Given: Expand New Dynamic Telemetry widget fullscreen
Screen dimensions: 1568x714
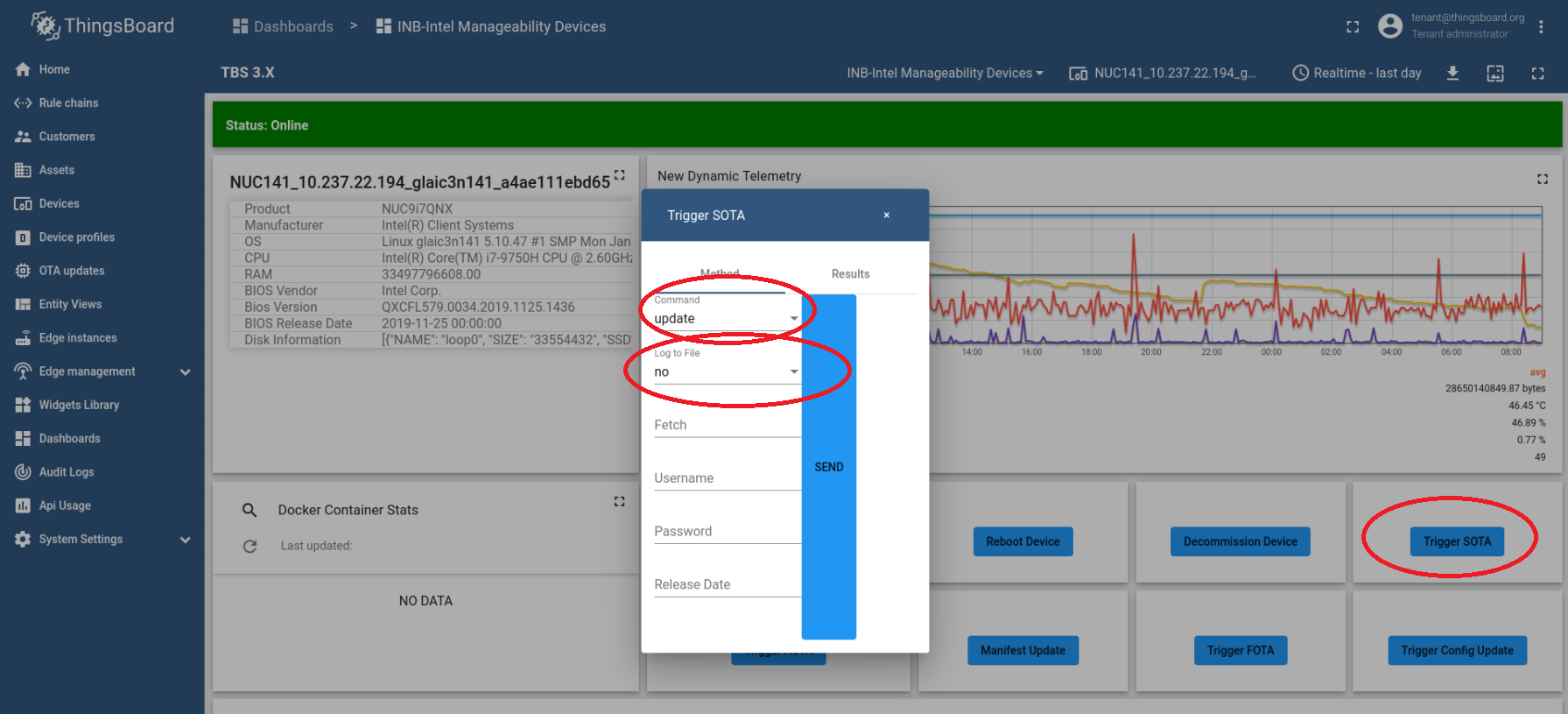Looking at the screenshot, I should click(x=1543, y=179).
